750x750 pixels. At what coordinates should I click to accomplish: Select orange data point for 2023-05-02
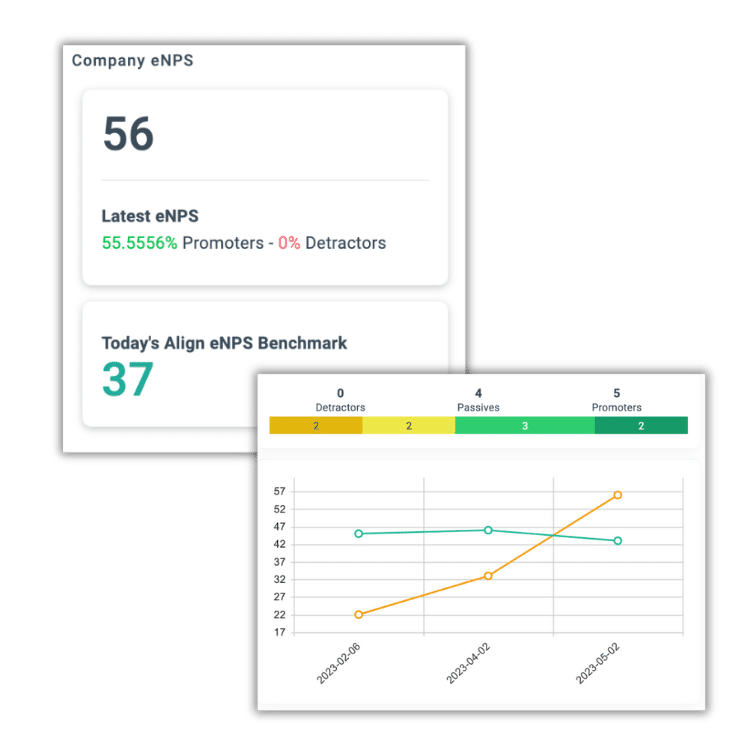(618, 495)
